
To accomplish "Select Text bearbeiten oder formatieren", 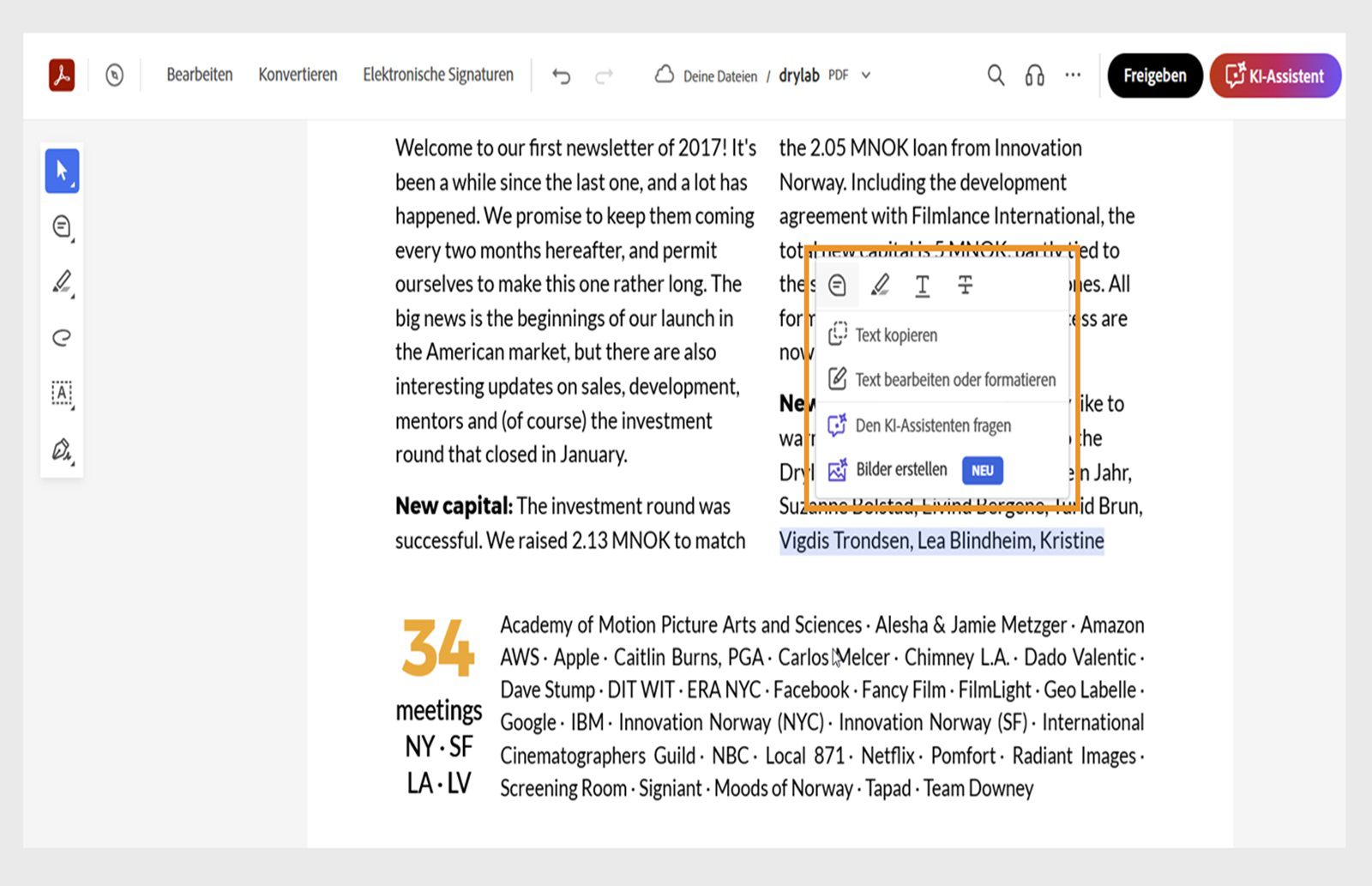I will [943, 379].
